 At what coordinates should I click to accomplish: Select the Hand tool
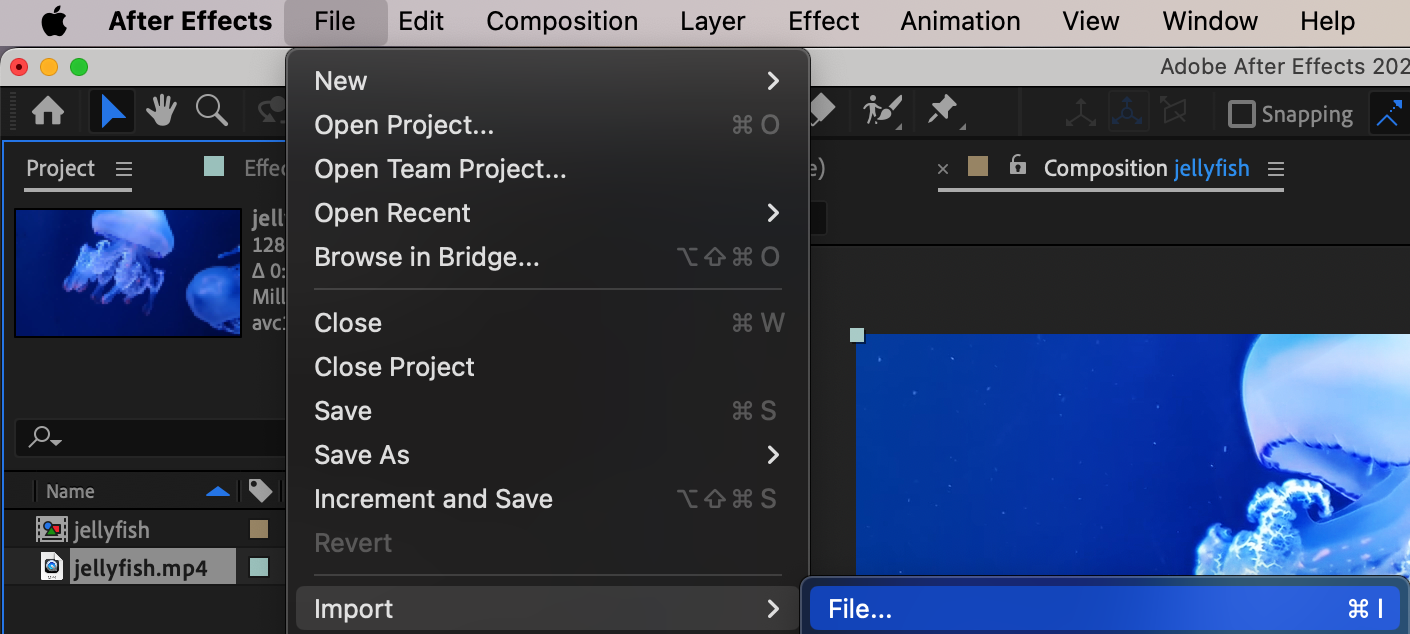tap(161, 111)
